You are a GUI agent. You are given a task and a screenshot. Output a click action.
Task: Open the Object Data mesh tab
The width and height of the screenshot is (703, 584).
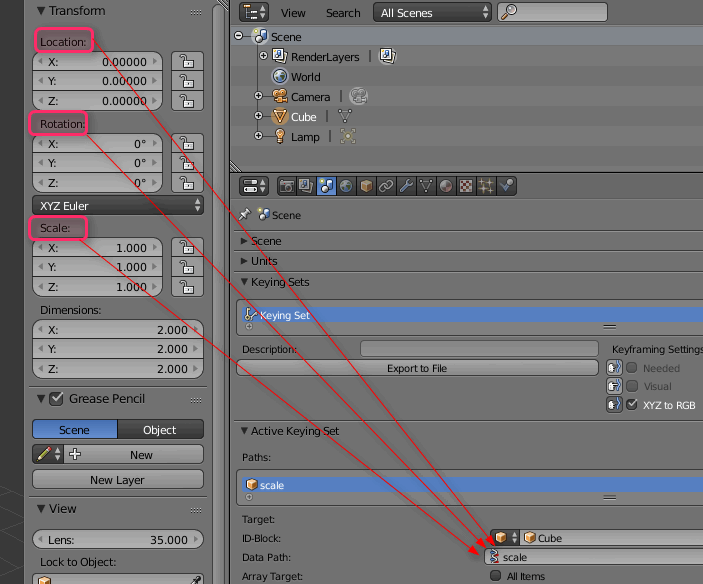[x=426, y=186]
